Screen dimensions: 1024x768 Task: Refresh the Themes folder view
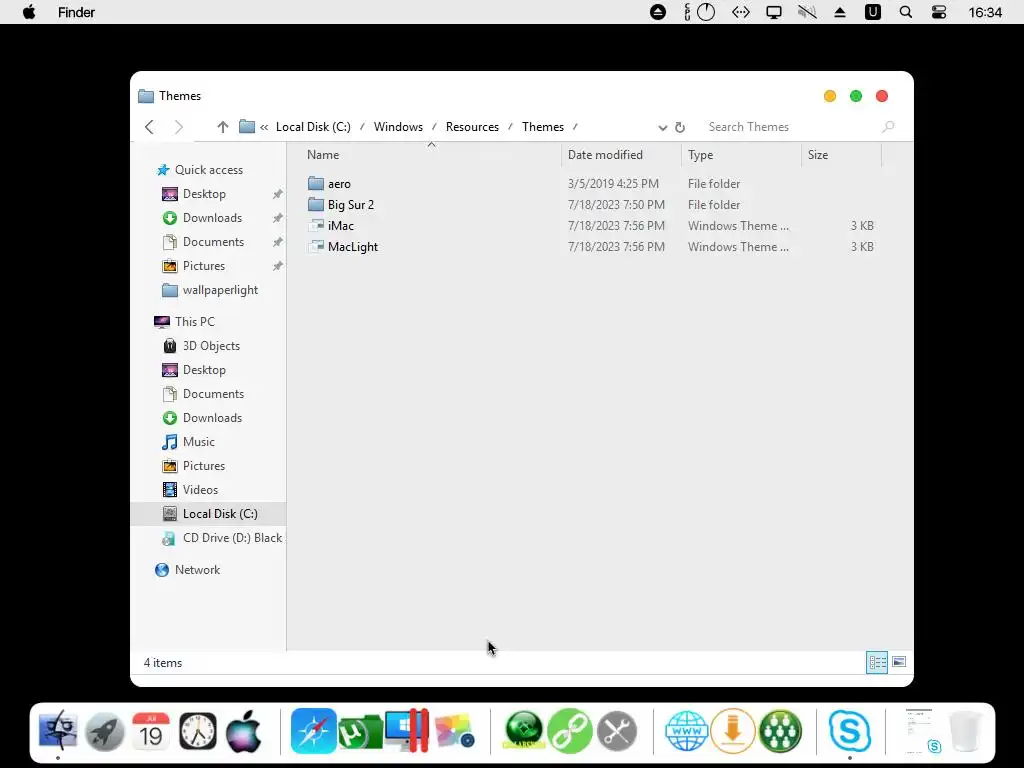coord(680,127)
